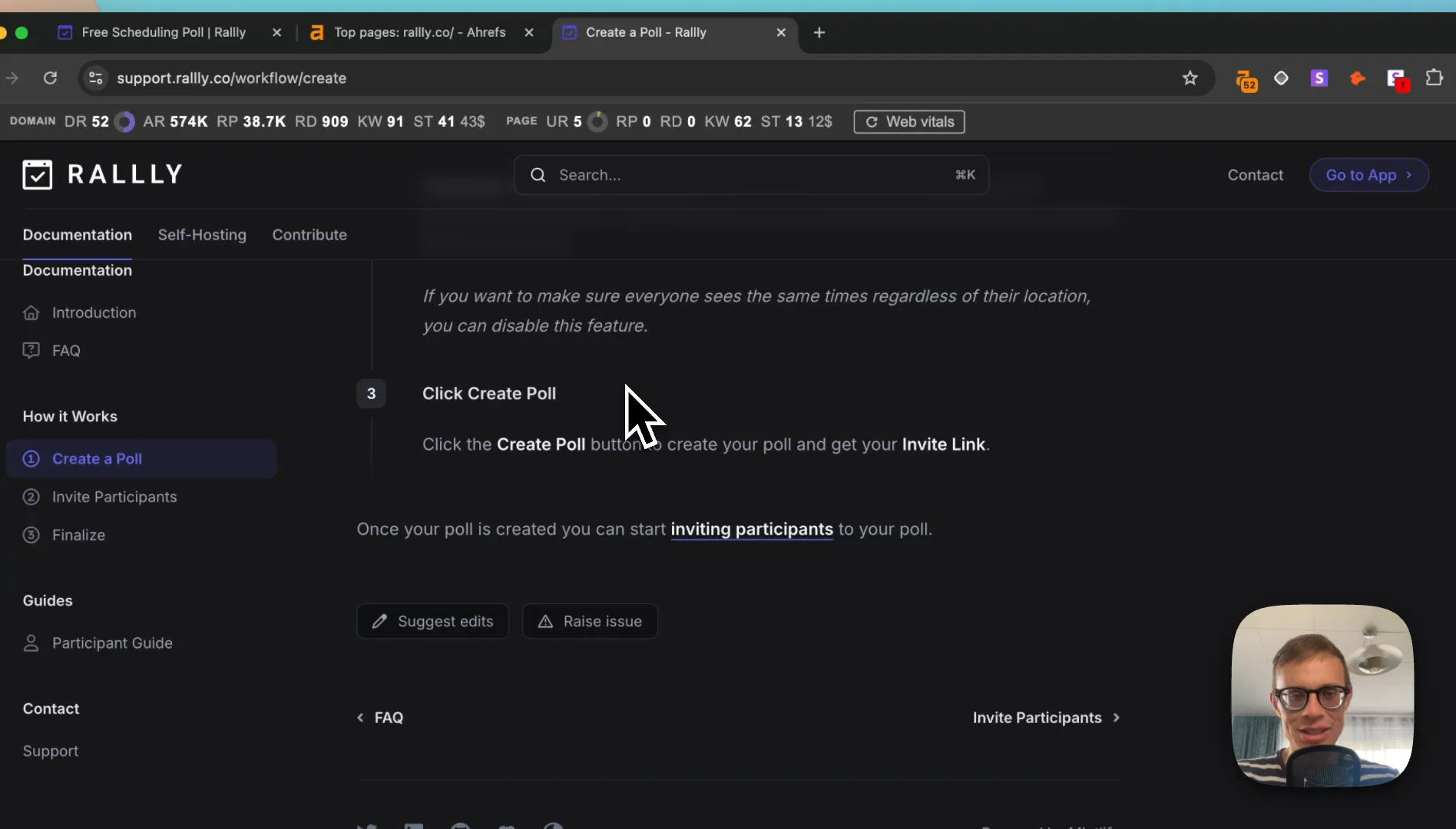Open the Extensions puzzle-piece menu
1456x829 pixels.
pyautogui.click(x=1433, y=78)
